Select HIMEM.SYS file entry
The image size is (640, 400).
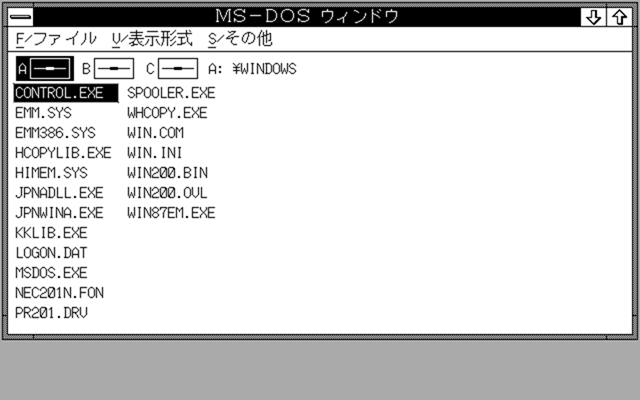coord(51,173)
